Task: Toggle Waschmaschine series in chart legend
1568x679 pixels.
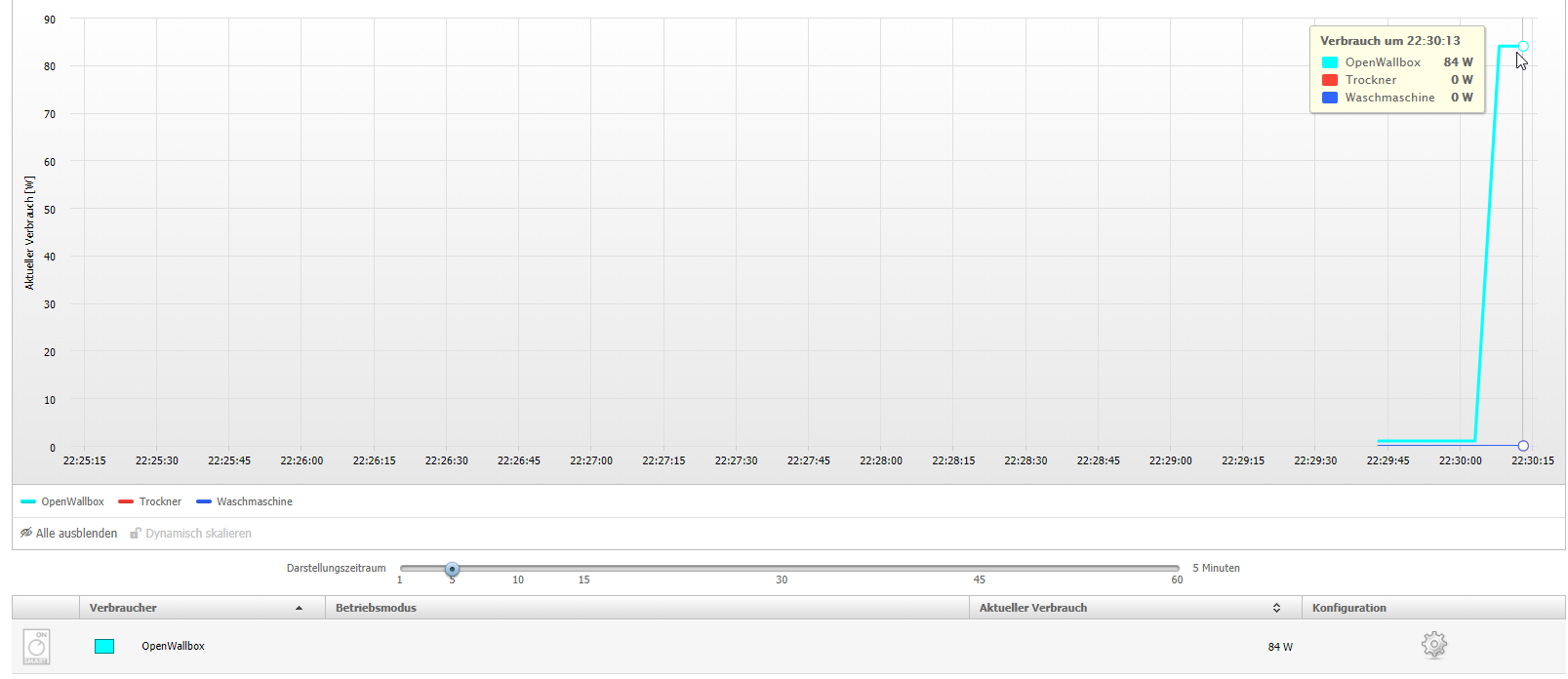Action: (x=244, y=501)
